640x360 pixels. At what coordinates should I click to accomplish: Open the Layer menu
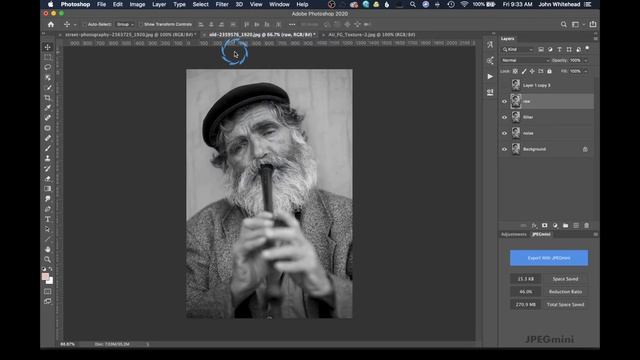[x=159, y=4]
